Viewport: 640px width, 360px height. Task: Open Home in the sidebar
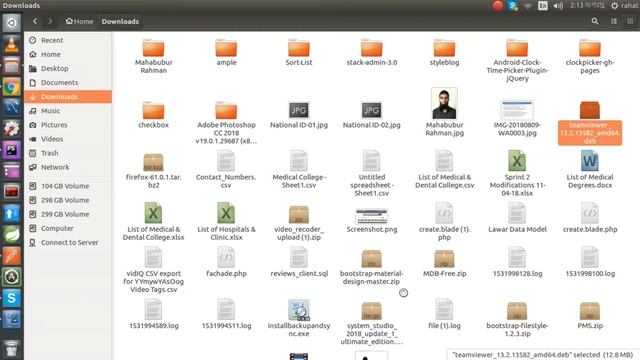pyautogui.click(x=68, y=54)
